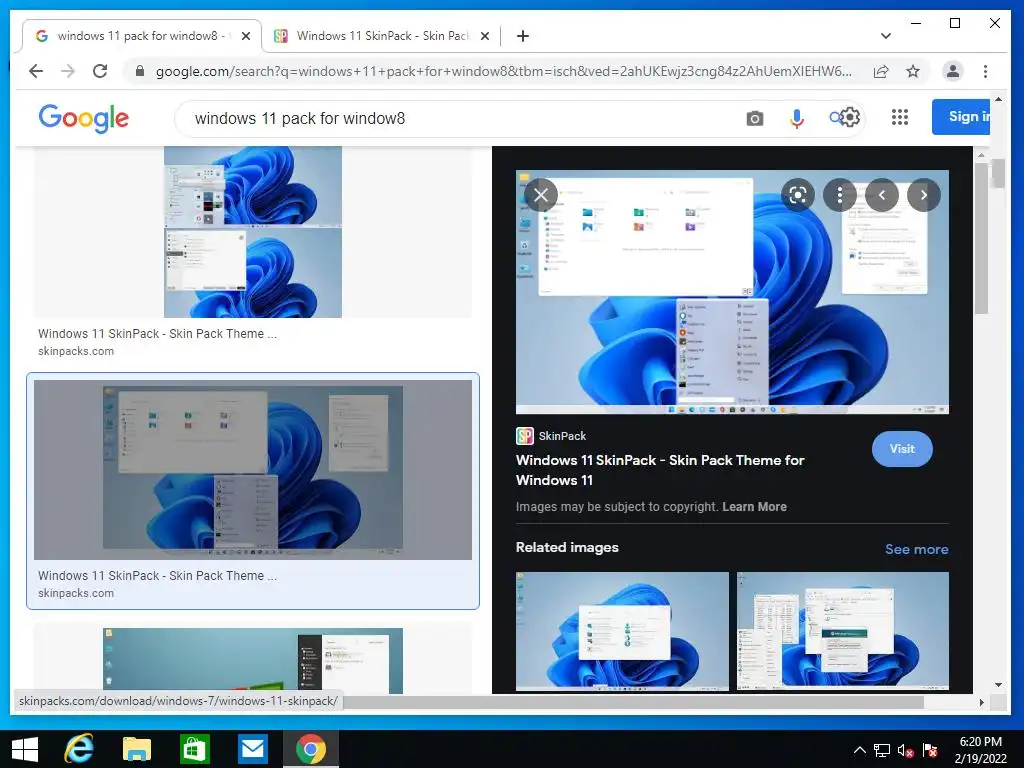The height and width of the screenshot is (768, 1024).
Task: Open first SkinPack result thumbnail above
Action: click(253, 232)
